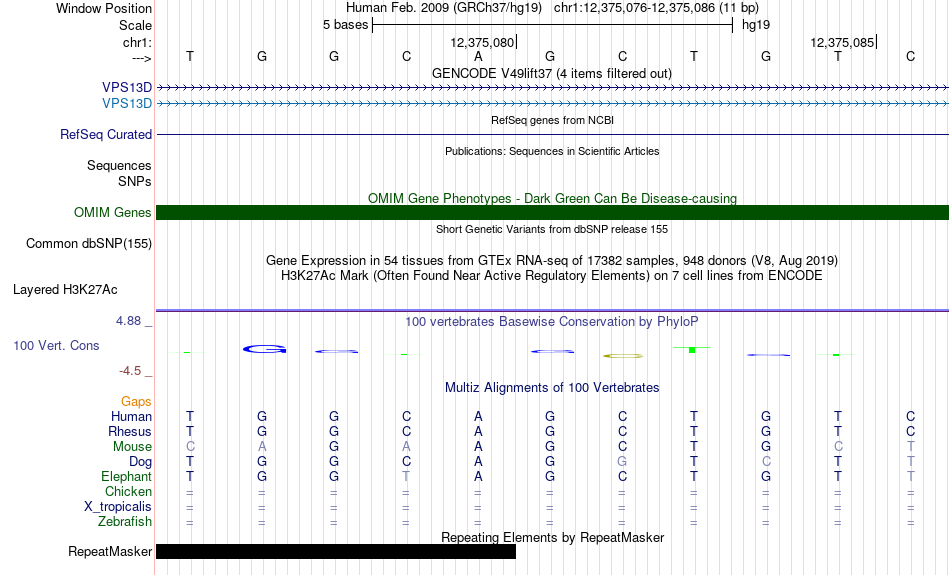Click the green T conservation mark above baseline
Screen dimensions: 950x575
tap(692, 350)
